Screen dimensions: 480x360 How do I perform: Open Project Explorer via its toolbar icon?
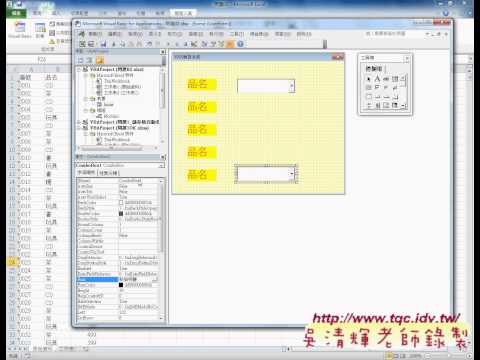coord(204,44)
